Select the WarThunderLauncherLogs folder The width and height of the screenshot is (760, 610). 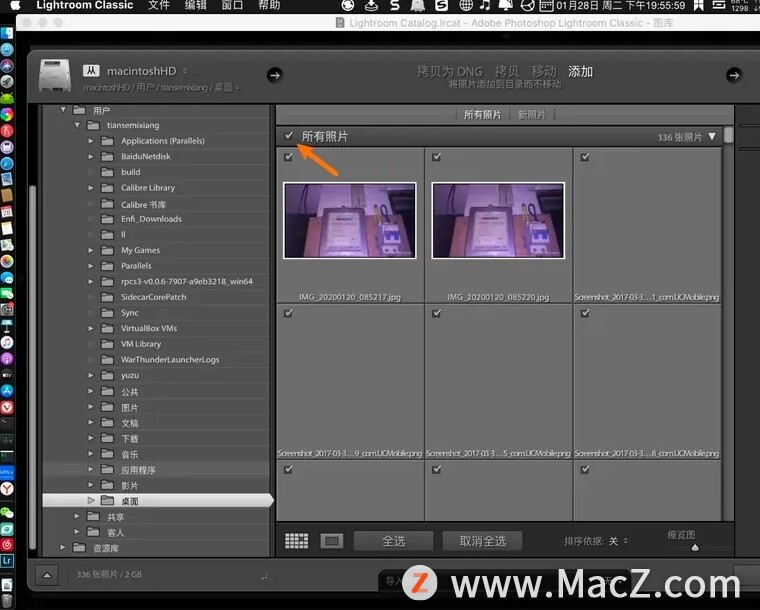pyautogui.click(x=170, y=360)
